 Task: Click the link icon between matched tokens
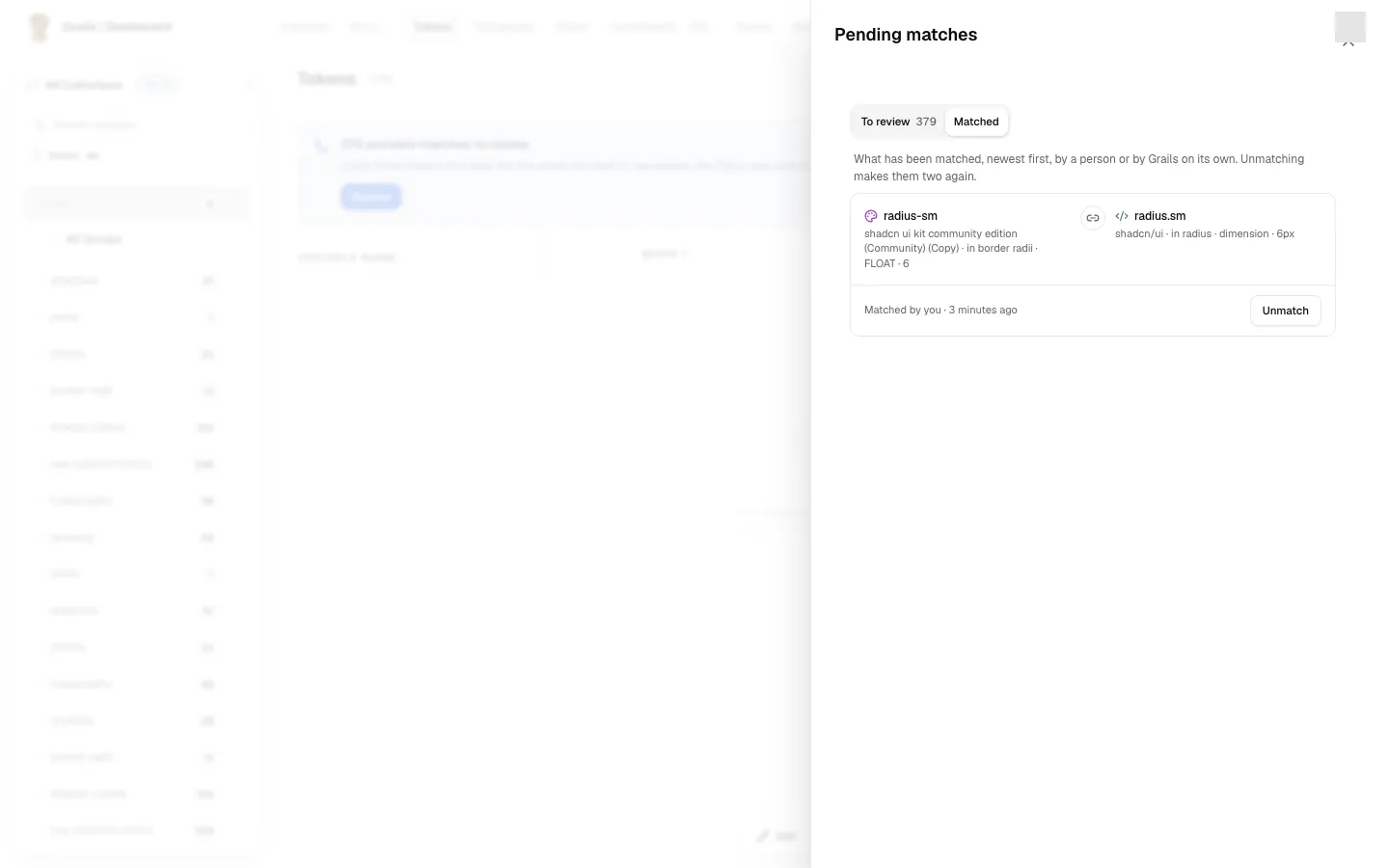(1093, 218)
